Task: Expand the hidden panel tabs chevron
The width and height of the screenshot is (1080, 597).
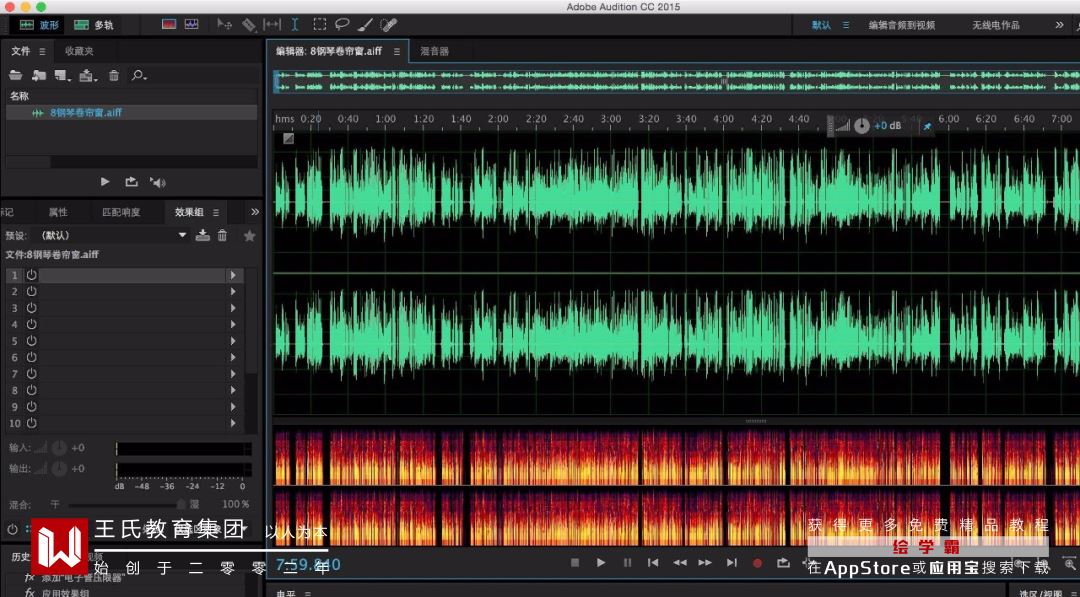Action: coord(255,212)
